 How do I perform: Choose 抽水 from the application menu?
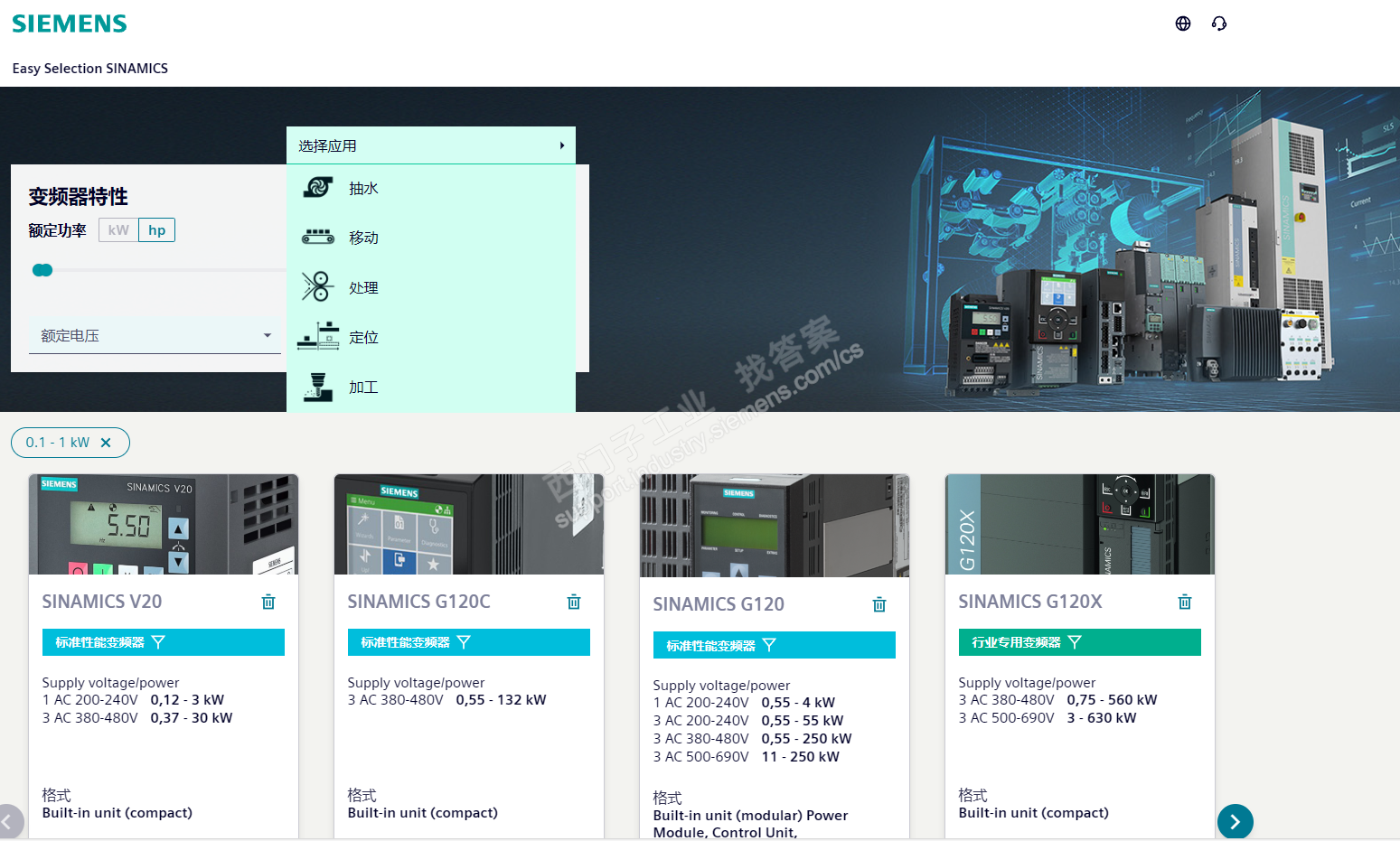tap(431, 188)
